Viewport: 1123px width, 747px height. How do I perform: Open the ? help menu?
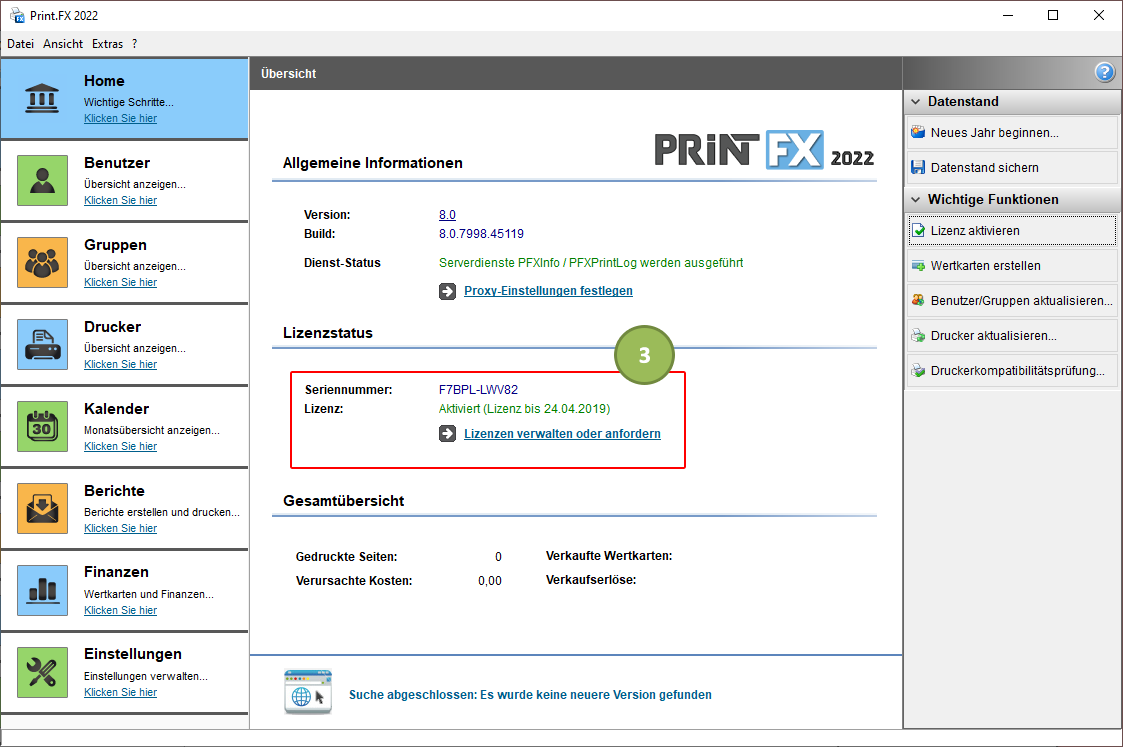click(x=135, y=44)
